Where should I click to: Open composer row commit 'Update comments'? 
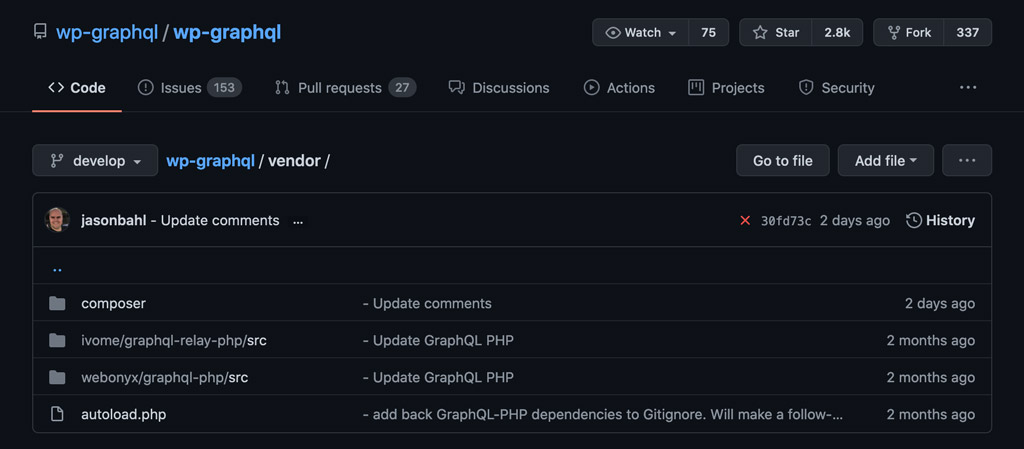[x=427, y=303]
